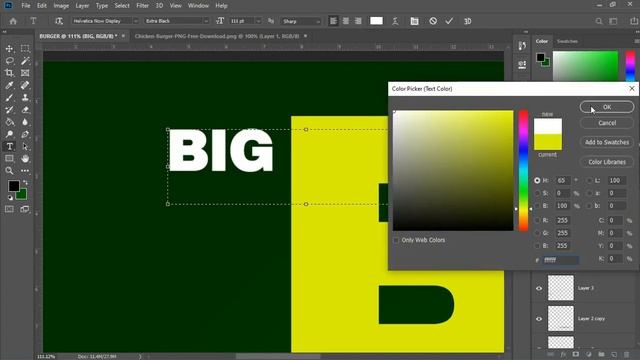Switch to the Swatches panel tab
The height and width of the screenshot is (360, 640).
567,41
